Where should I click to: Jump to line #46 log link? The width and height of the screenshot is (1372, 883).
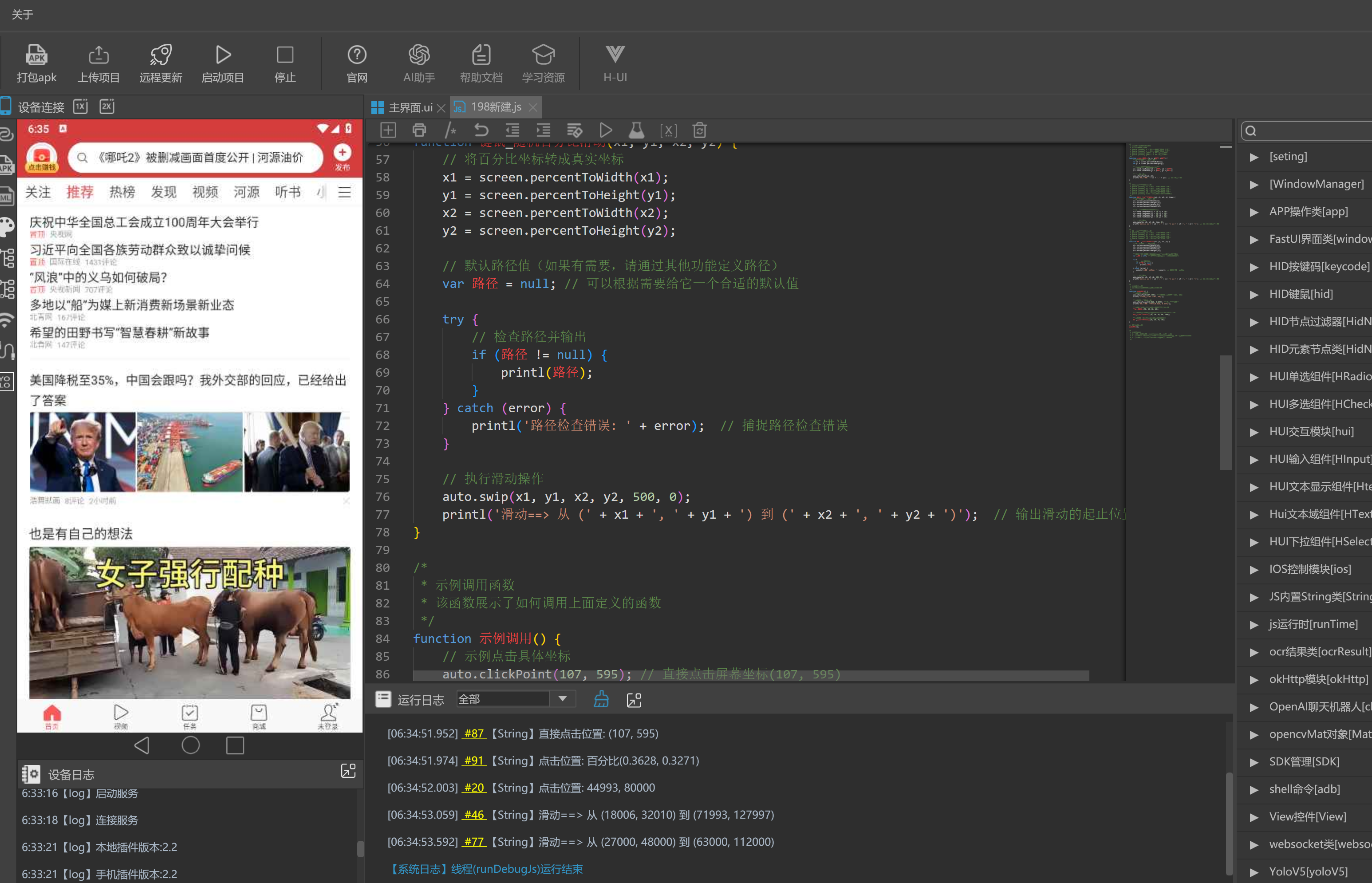pyautogui.click(x=474, y=814)
